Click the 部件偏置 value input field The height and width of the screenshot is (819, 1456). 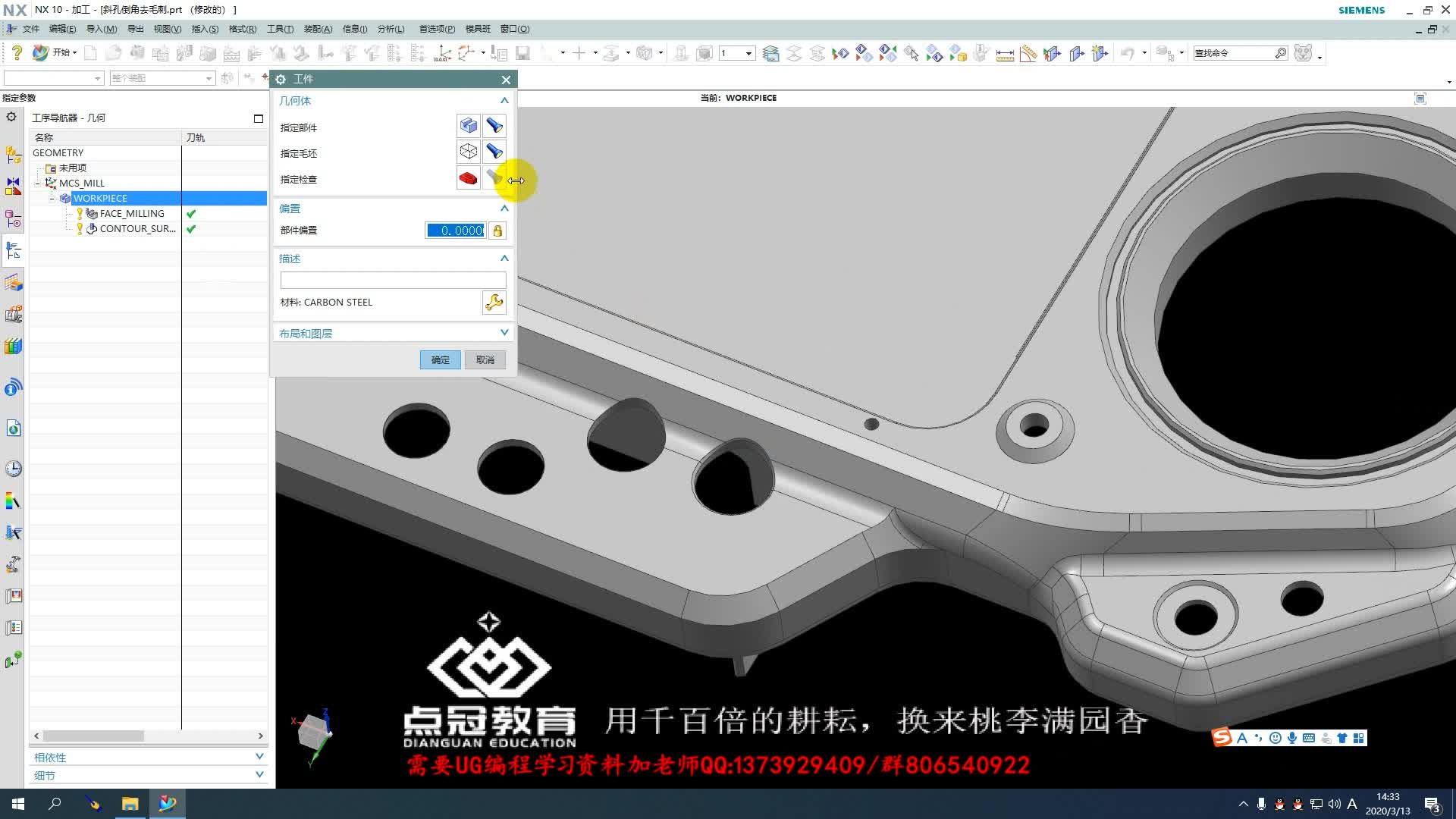point(454,231)
